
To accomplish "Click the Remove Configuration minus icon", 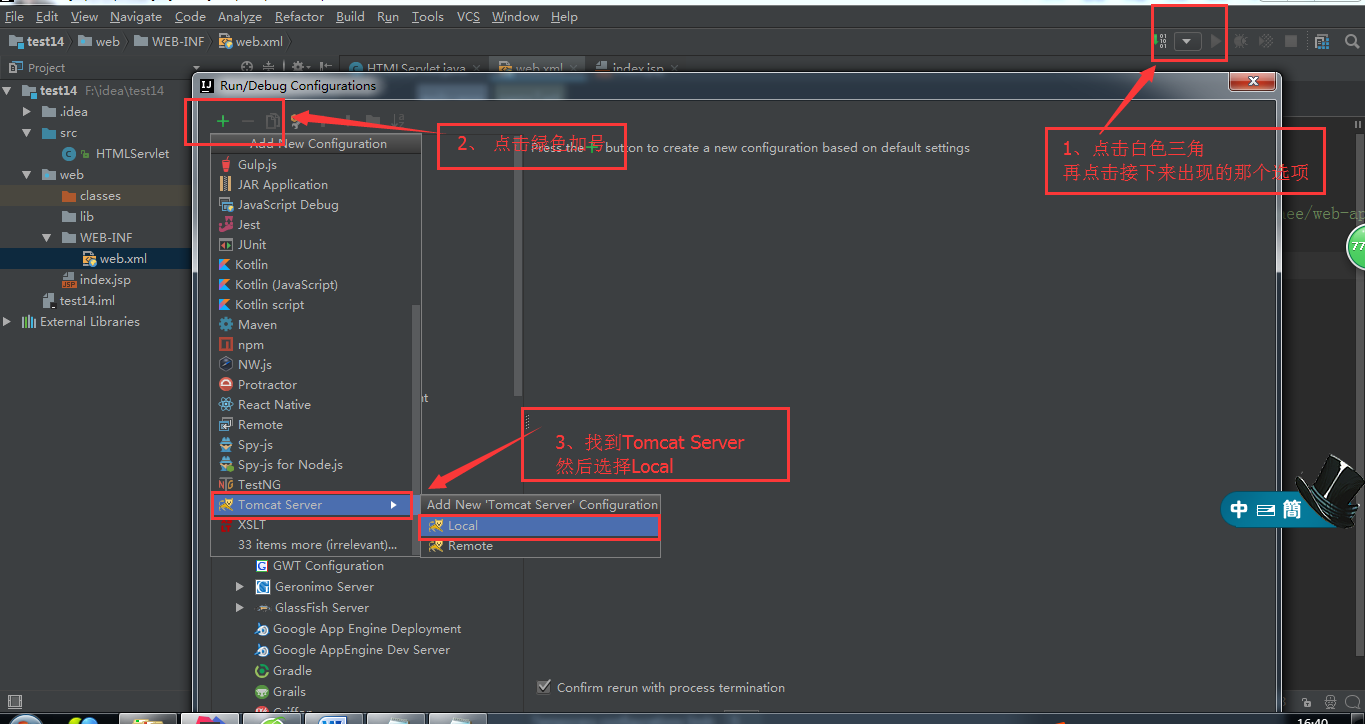I will 248,121.
